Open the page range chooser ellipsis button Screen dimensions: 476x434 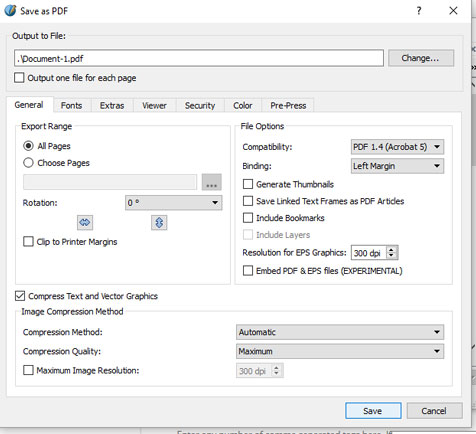pos(211,182)
